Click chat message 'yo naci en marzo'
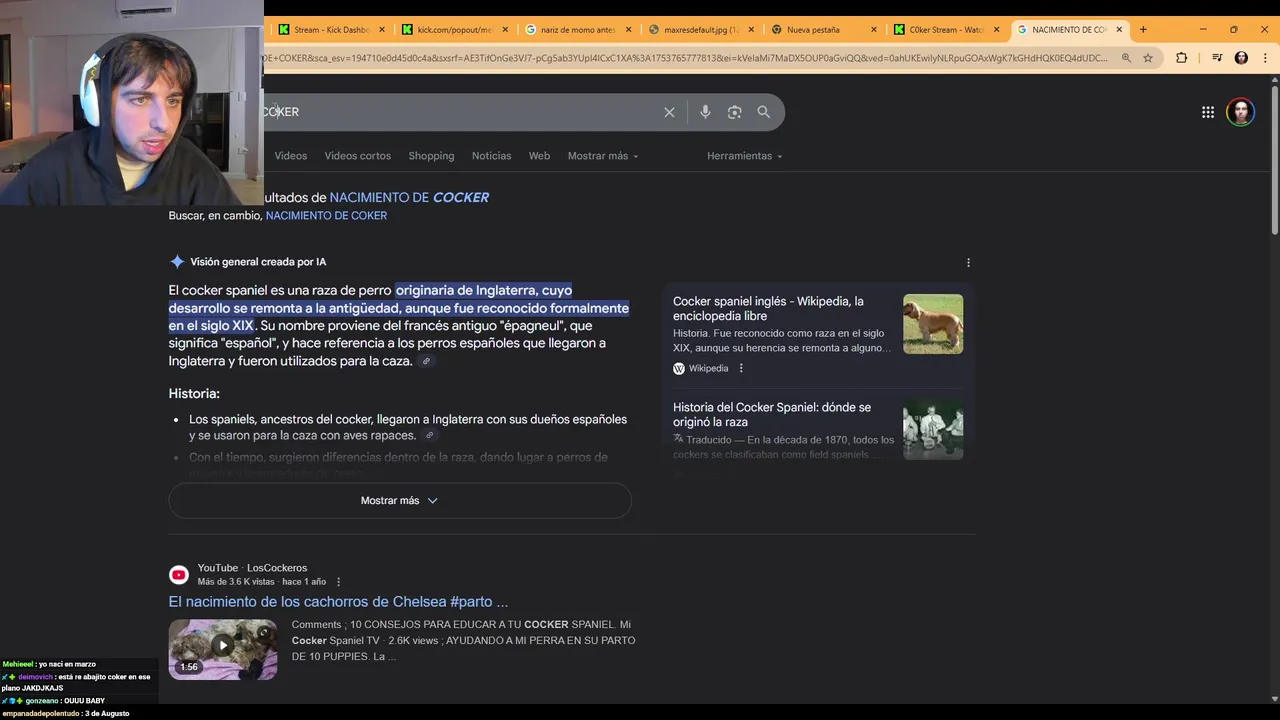The width and height of the screenshot is (1280, 720). [49, 664]
